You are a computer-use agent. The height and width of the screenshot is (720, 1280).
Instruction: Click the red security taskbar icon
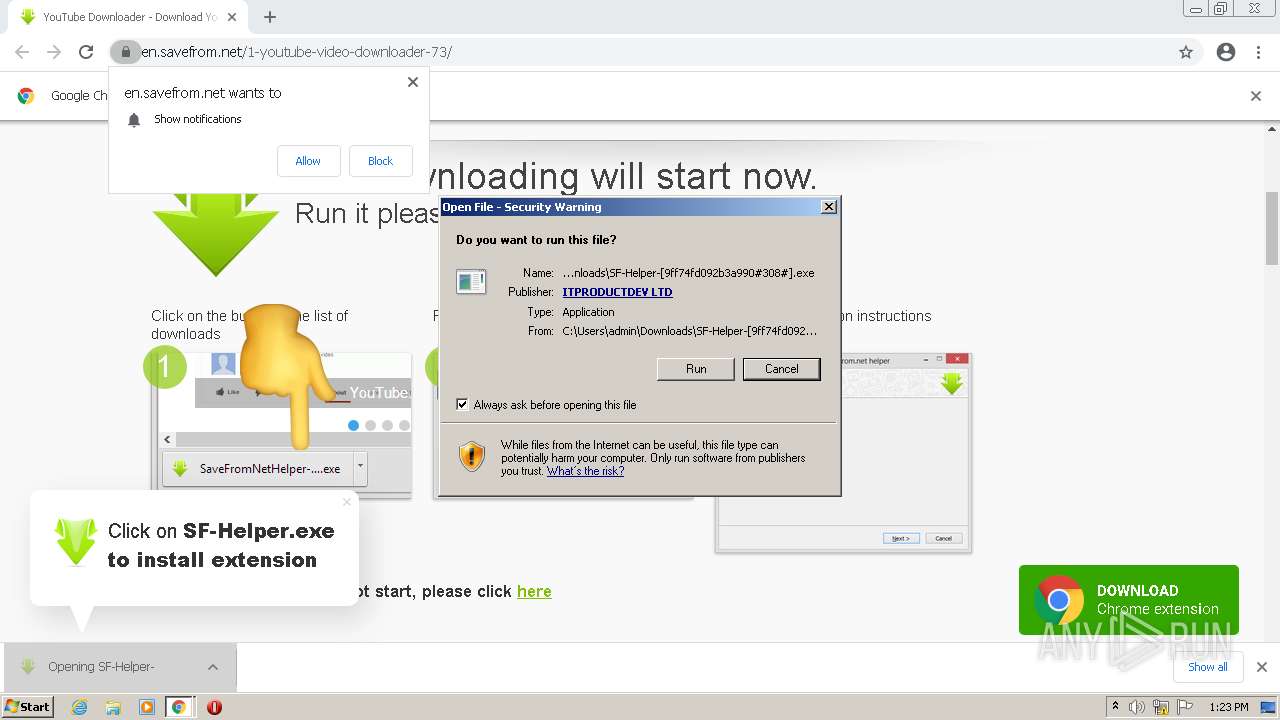(214, 707)
